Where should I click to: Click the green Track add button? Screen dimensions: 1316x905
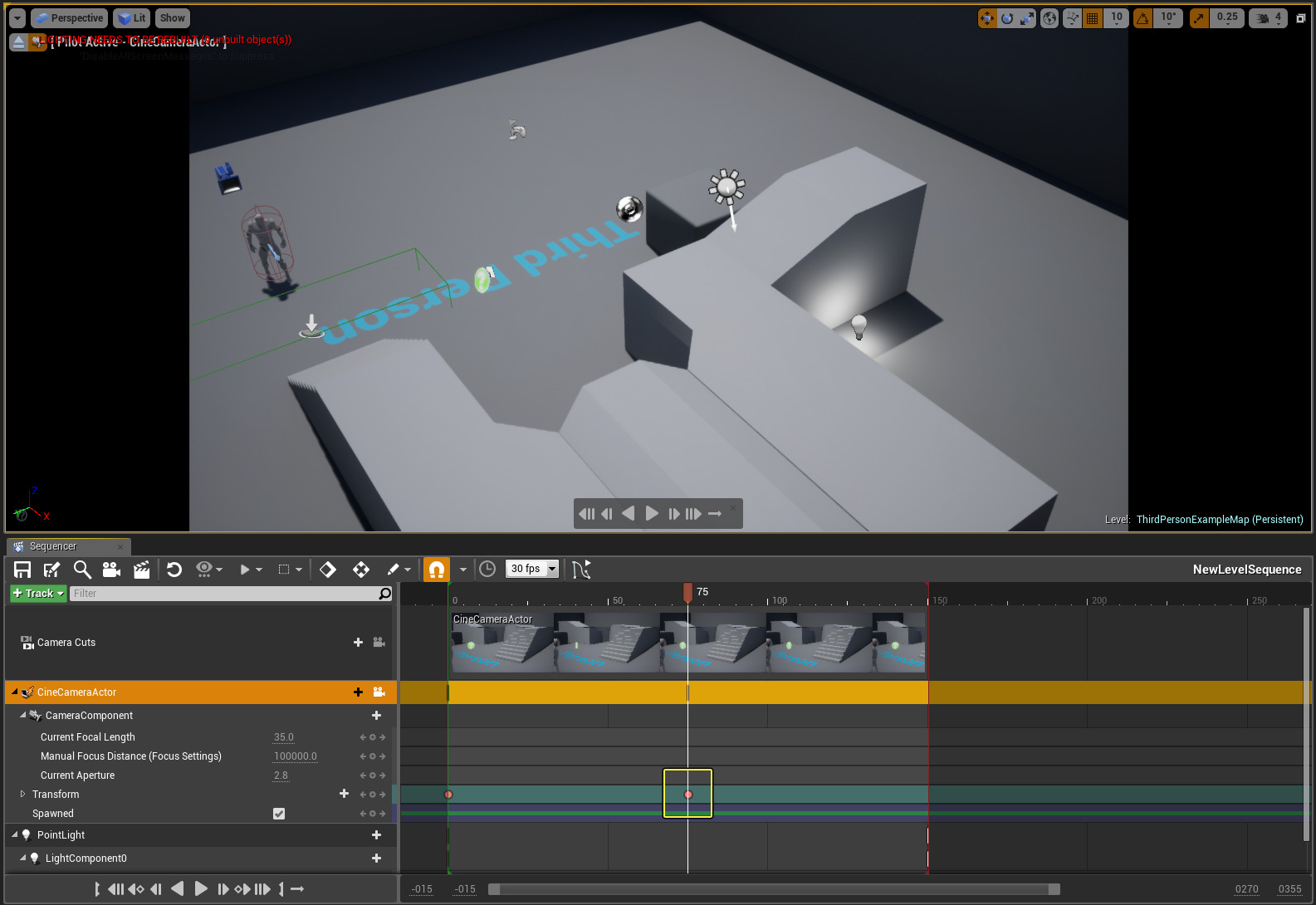click(x=38, y=594)
